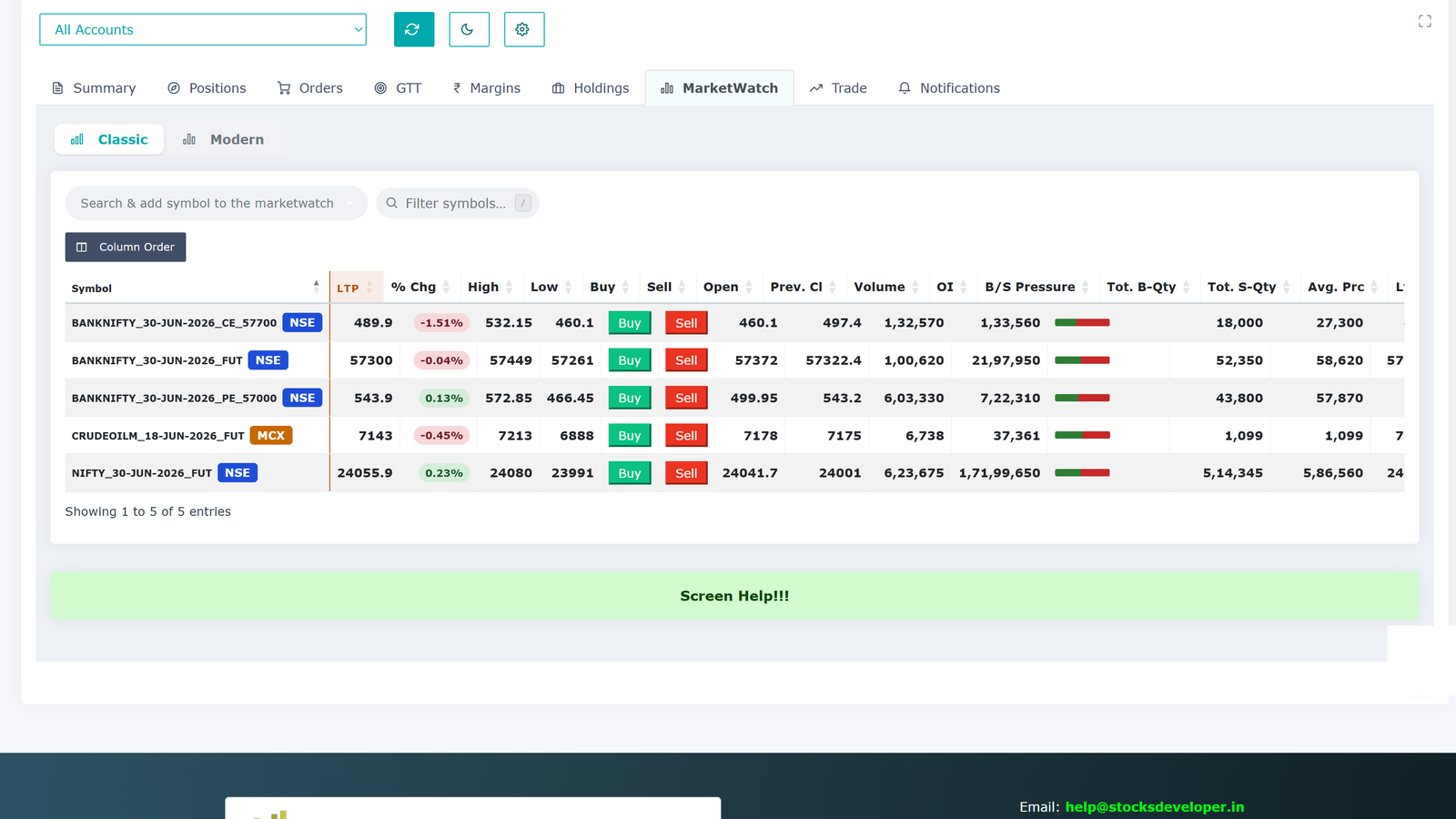This screenshot has width=1456, height=819.
Task: Switch to the Holdings tab
Action: point(591,88)
